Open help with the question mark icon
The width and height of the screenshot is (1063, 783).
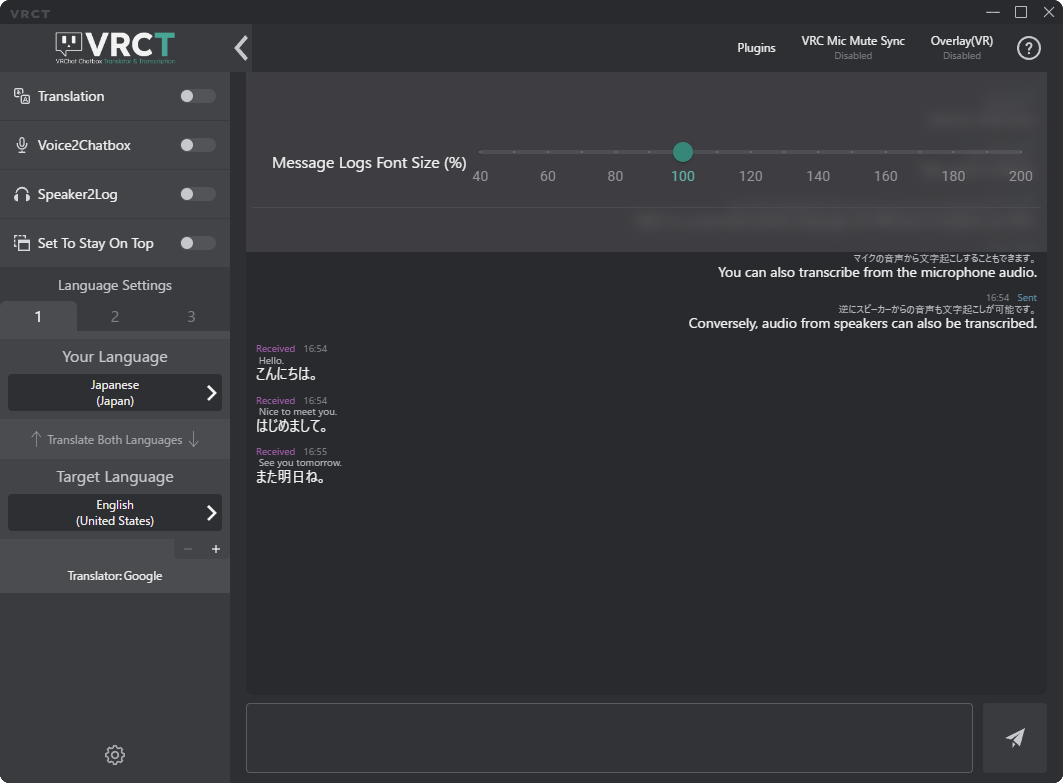pyautogui.click(x=1029, y=48)
